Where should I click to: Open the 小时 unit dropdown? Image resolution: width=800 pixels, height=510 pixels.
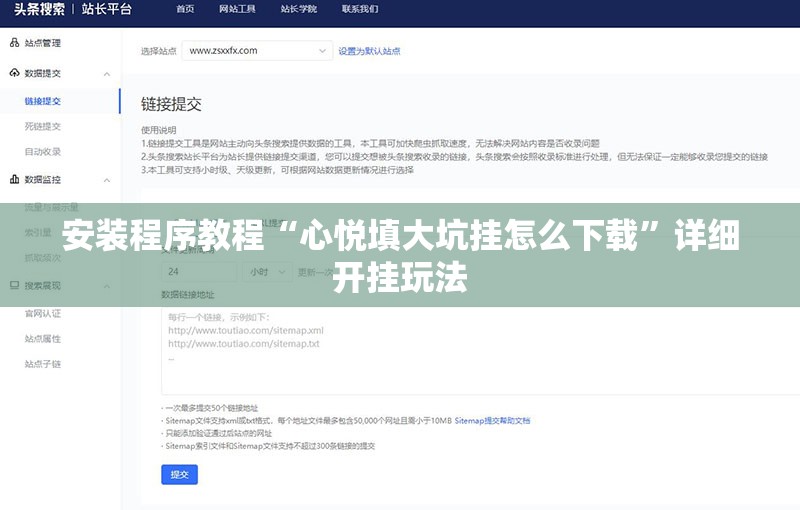coord(267,272)
